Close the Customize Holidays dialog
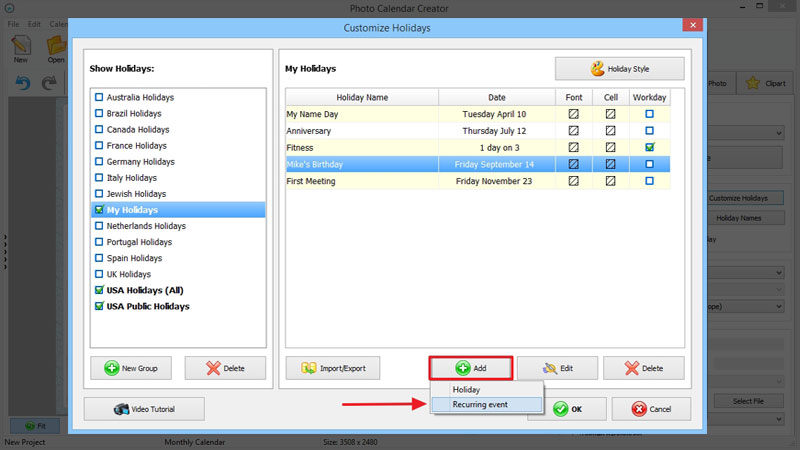Image resolution: width=800 pixels, height=450 pixels. (x=692, y=24)
